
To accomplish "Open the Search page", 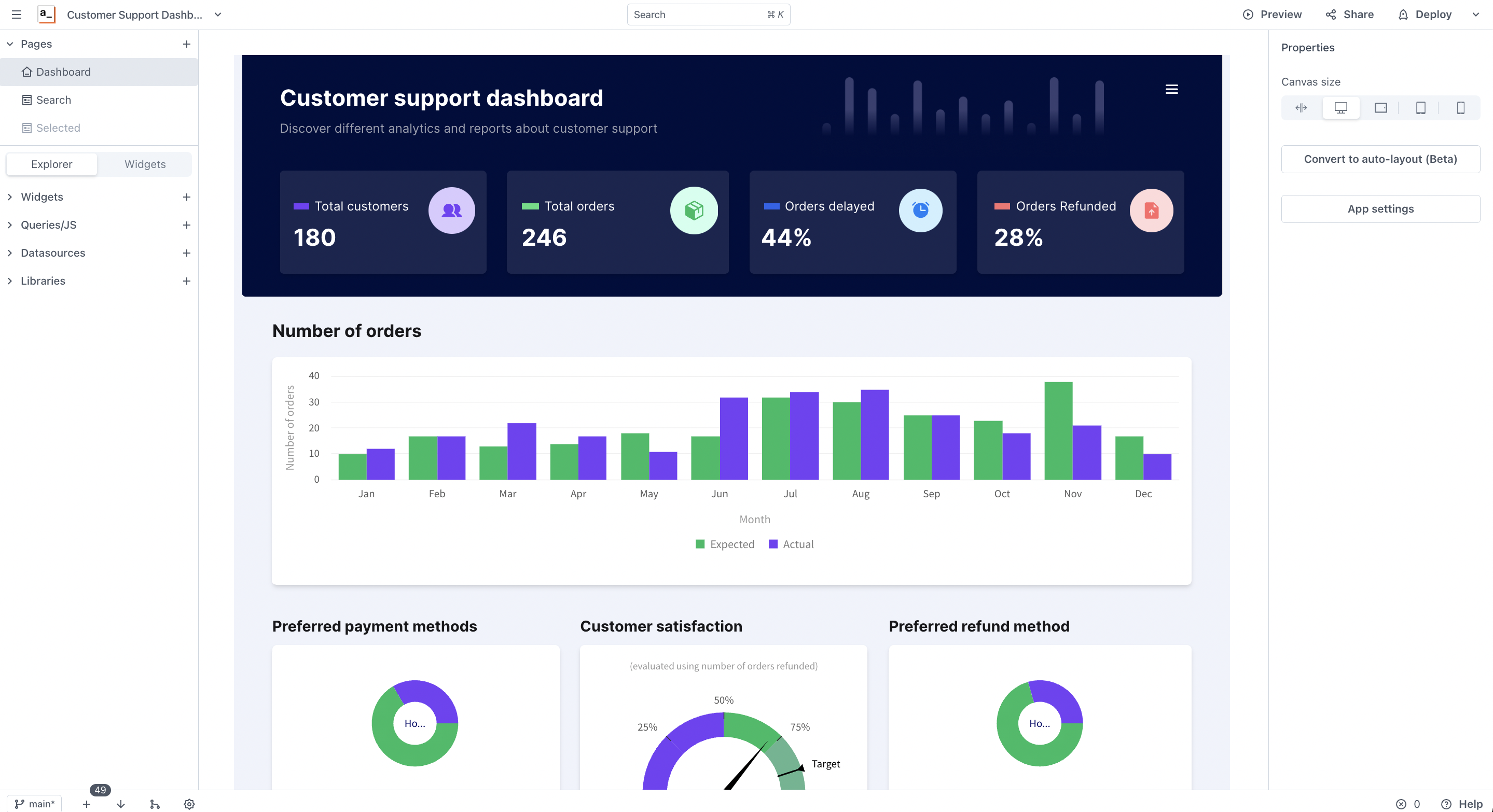I will [53, 100].
